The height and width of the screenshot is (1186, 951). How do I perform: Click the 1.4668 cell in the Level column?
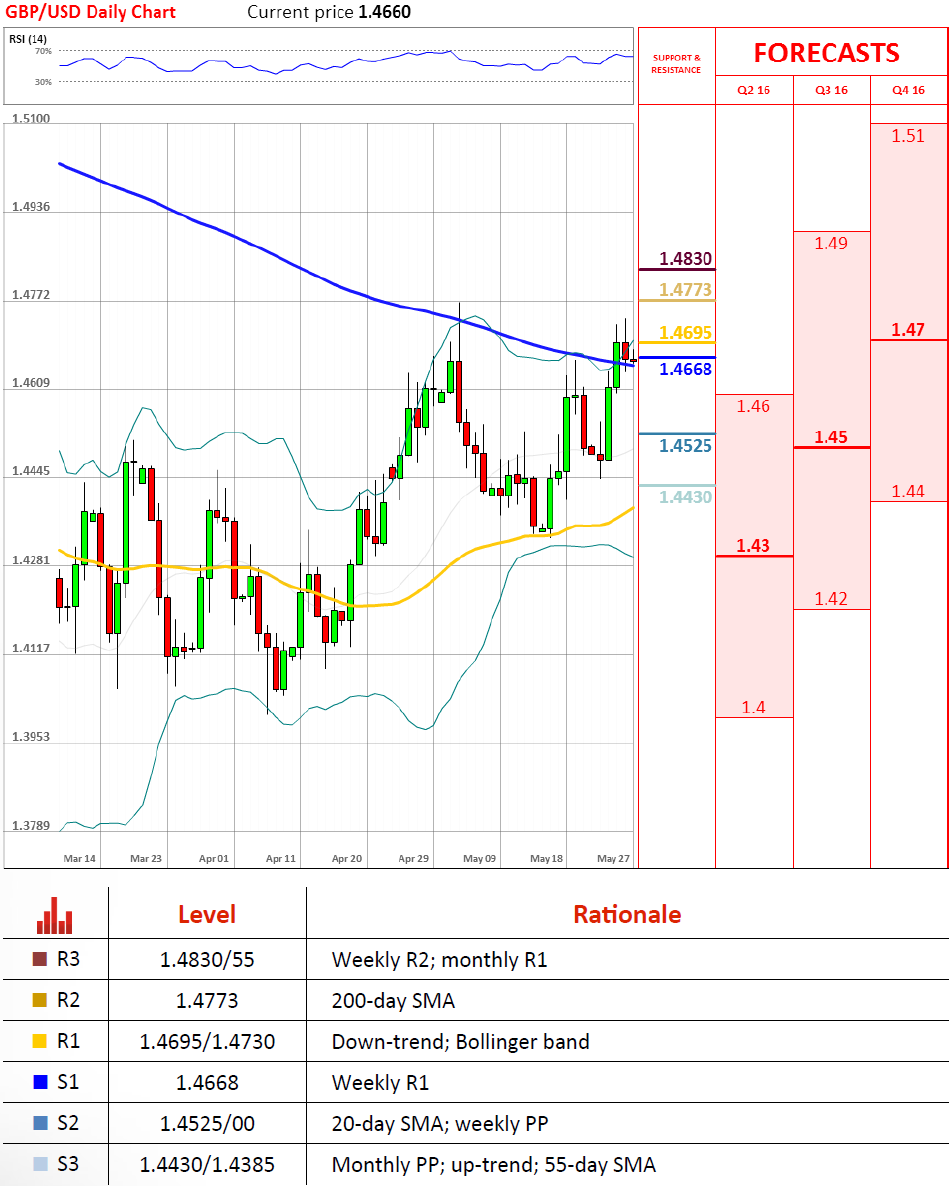click(207, 1082)
